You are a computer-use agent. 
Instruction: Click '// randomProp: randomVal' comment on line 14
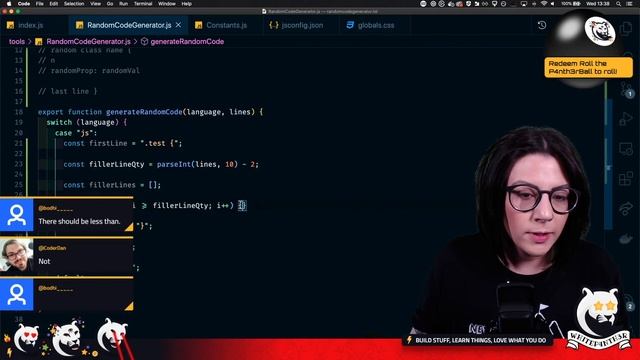[x=89, y=71]
